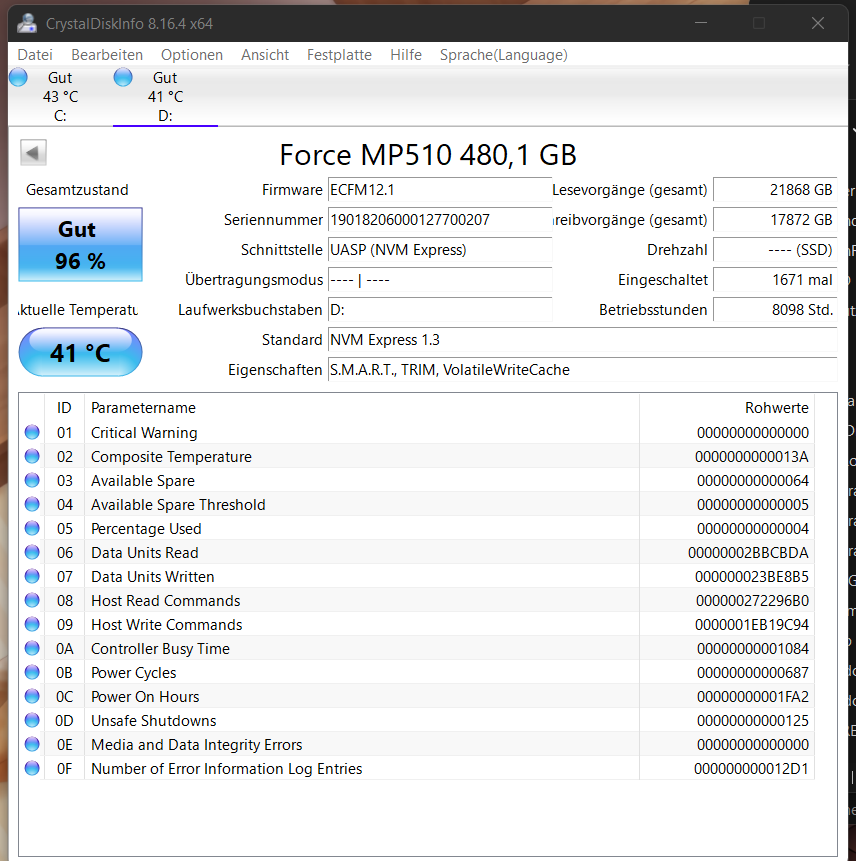Screen dimensions: 856x861
Task: Click the Gesamtzustand label
Action: click(77, 190)
